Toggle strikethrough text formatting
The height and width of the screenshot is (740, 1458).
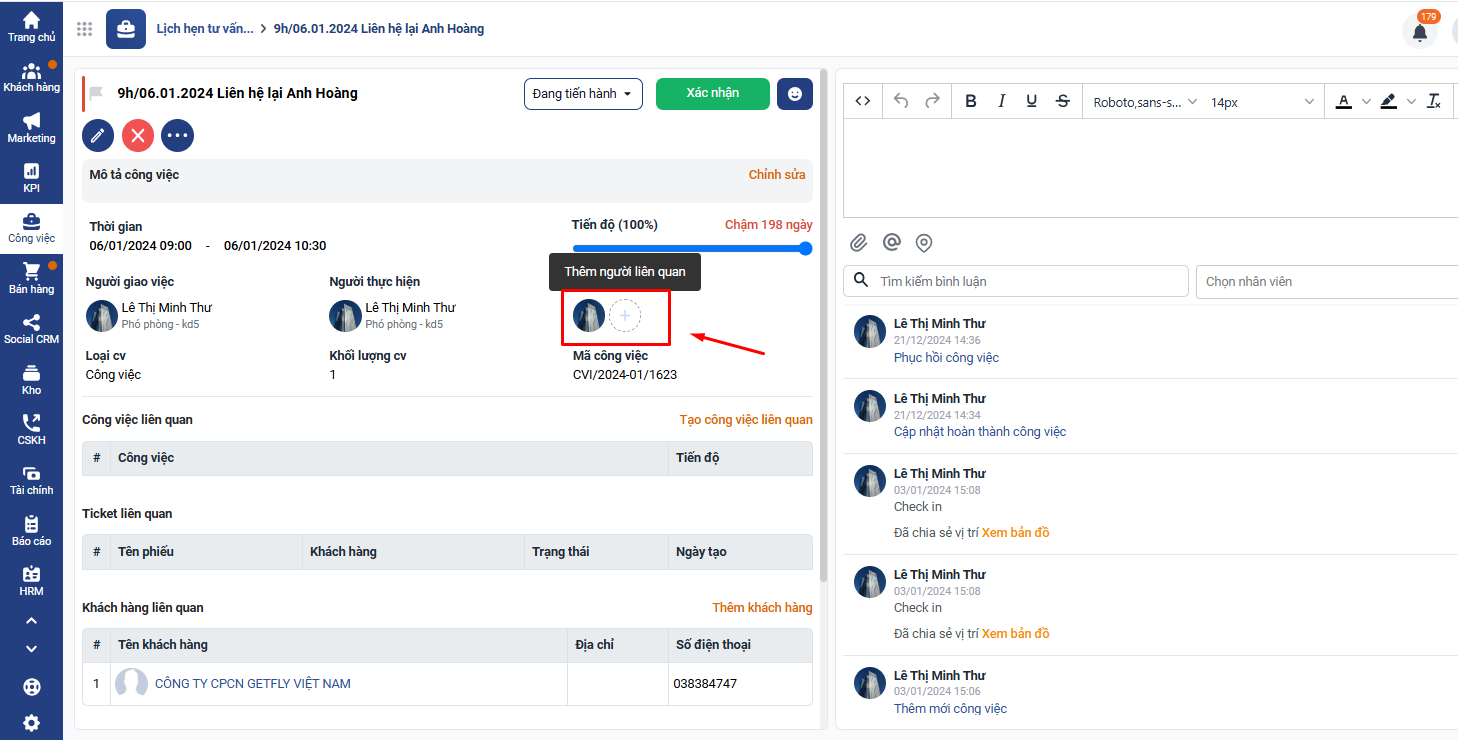pyautogui.click(x=1063, y=101)
